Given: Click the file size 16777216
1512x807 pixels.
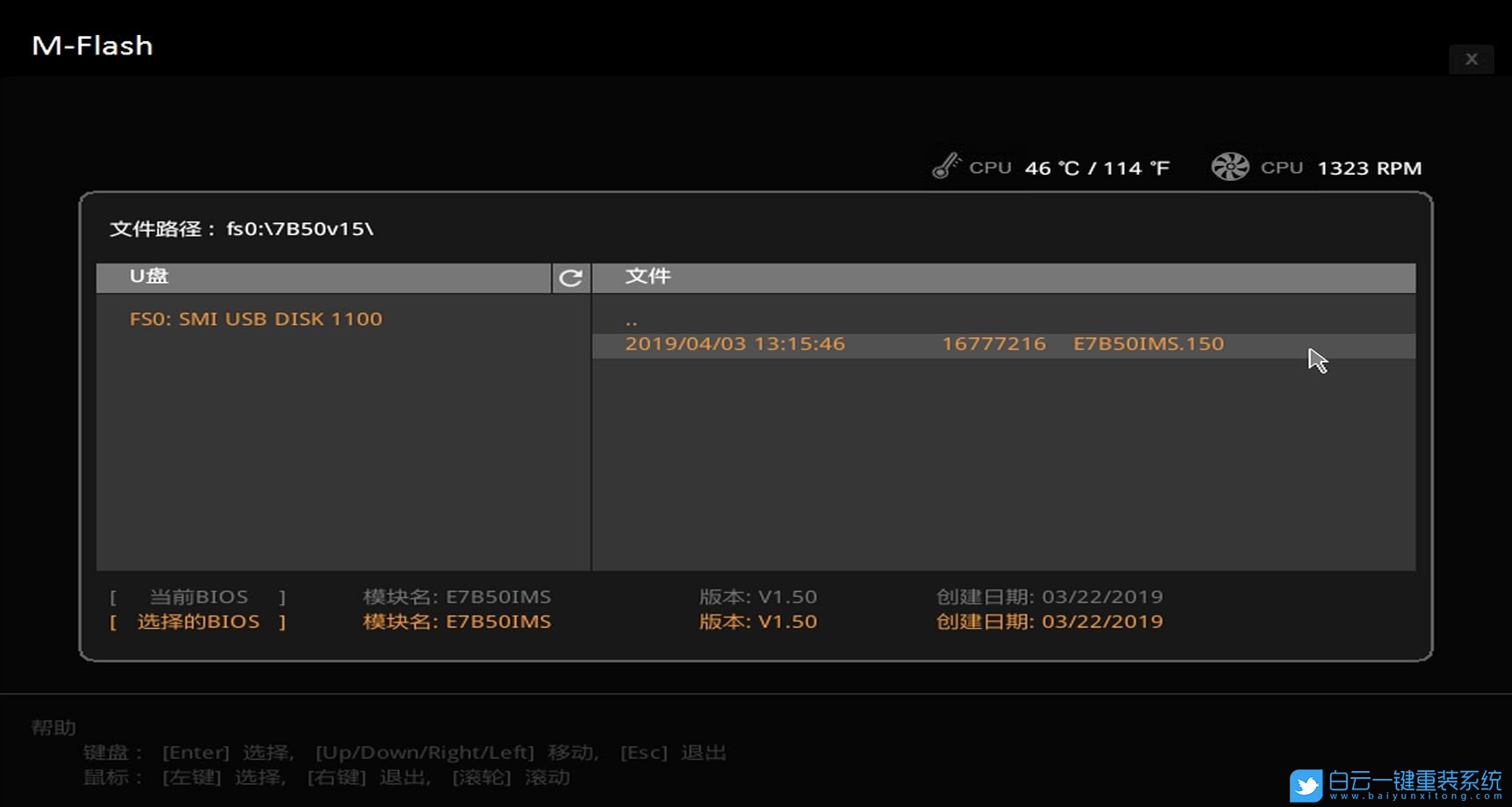Looking at the screenshot, I should (x=994, y=344).
